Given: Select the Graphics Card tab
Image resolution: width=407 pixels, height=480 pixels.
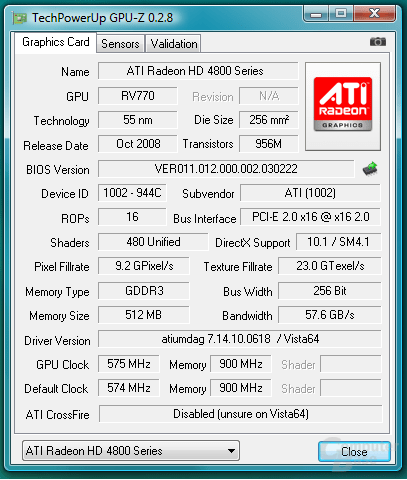Looking at the screenshot, I should [x=56, y=42].
